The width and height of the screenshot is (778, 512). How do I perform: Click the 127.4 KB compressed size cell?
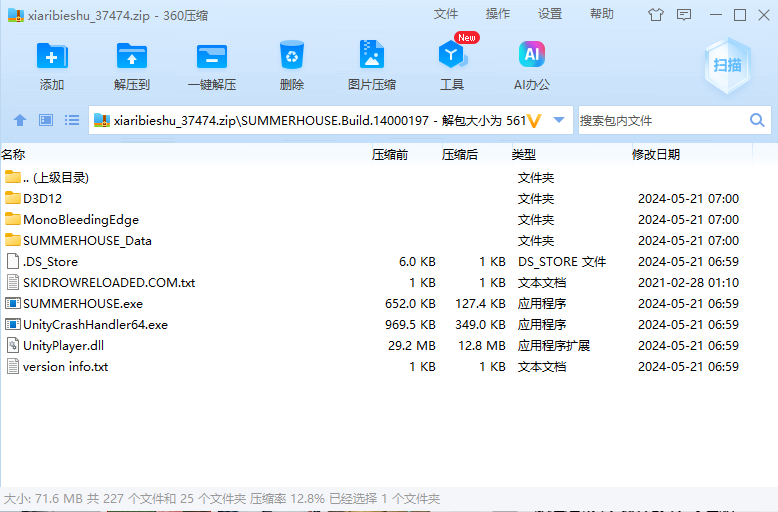480,303
